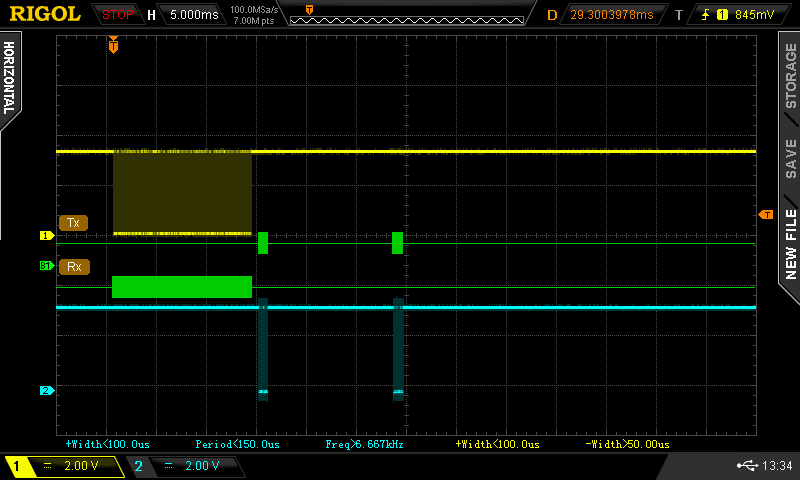Open the NEW FILE menu tab
800x480 pixels.
click(790, 245)
